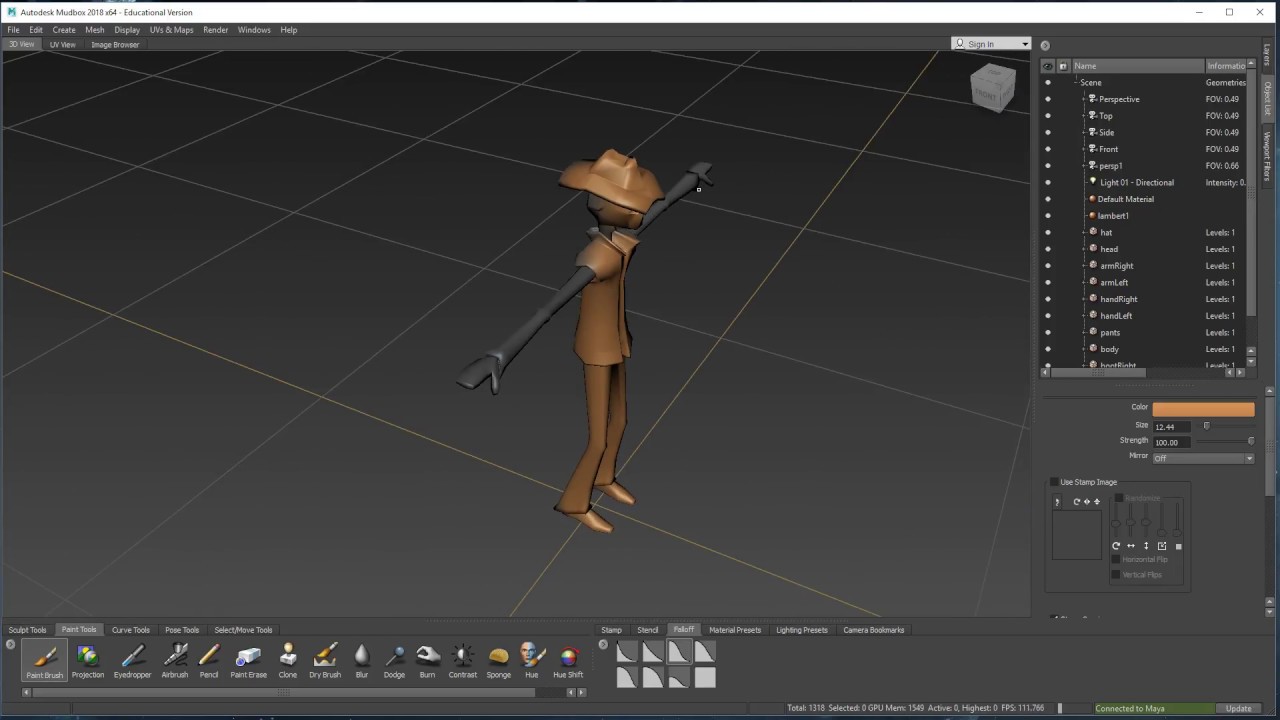Viewport: 1280px width, 720px height.
Task: Activate the Paint Erase tool
Action: pyautogui.click(x=248, y=661)
